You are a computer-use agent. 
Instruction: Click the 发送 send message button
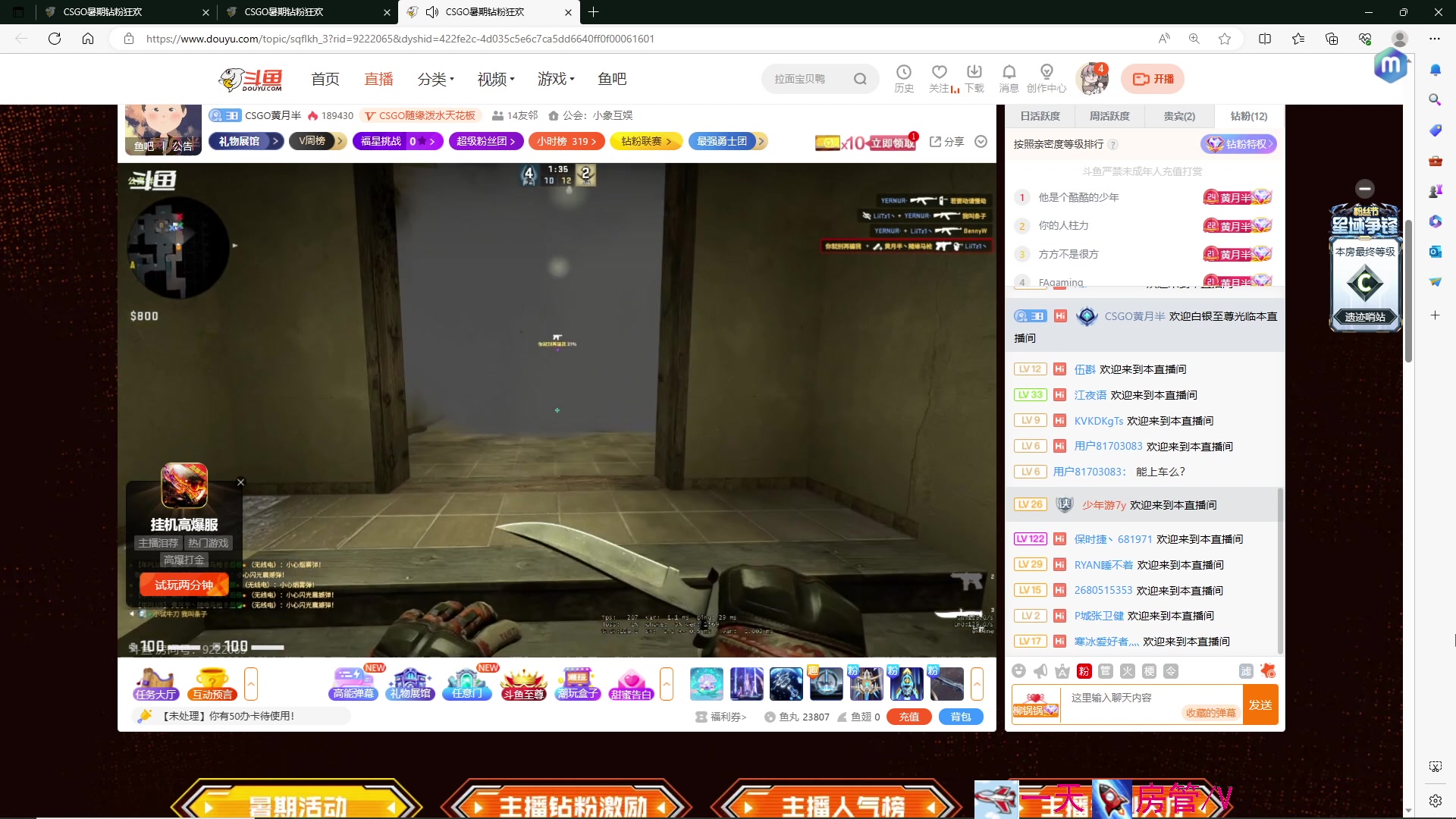pos(1260,705)
